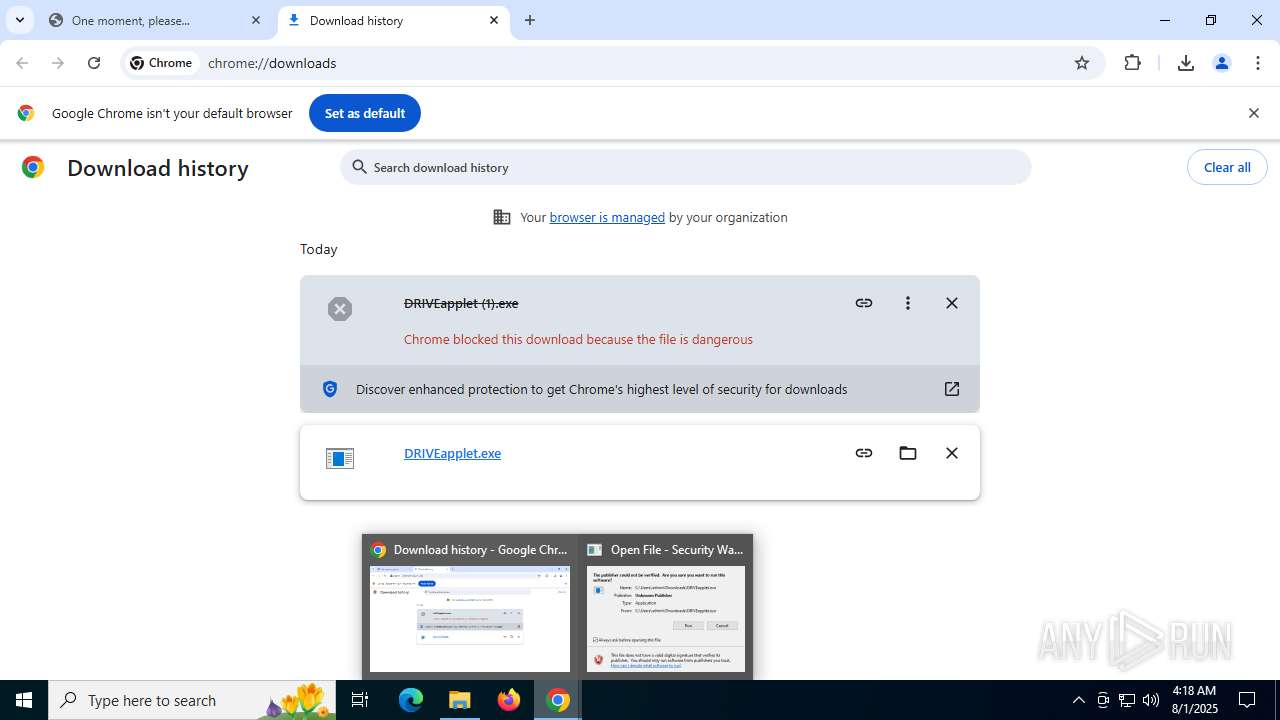
Task: Open more actions for DRIVEapplet (1).exe
Action: click(908, 303)
